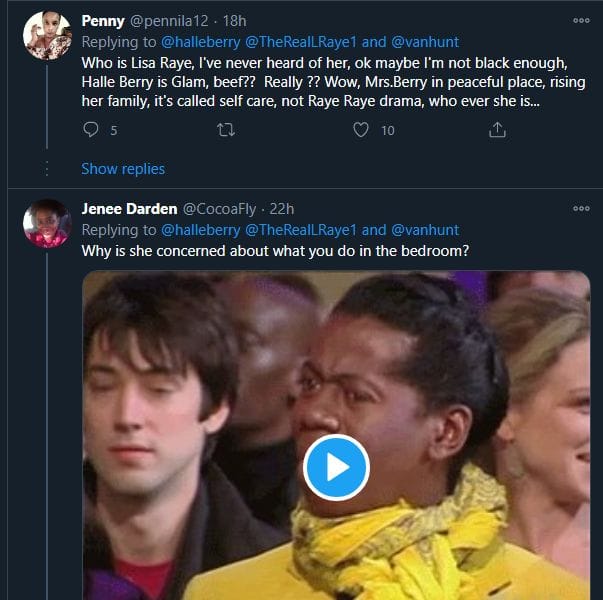The image size is (603, 600).
Task: Open Jenee Darden's profile avatar
Action: [46, 223]
